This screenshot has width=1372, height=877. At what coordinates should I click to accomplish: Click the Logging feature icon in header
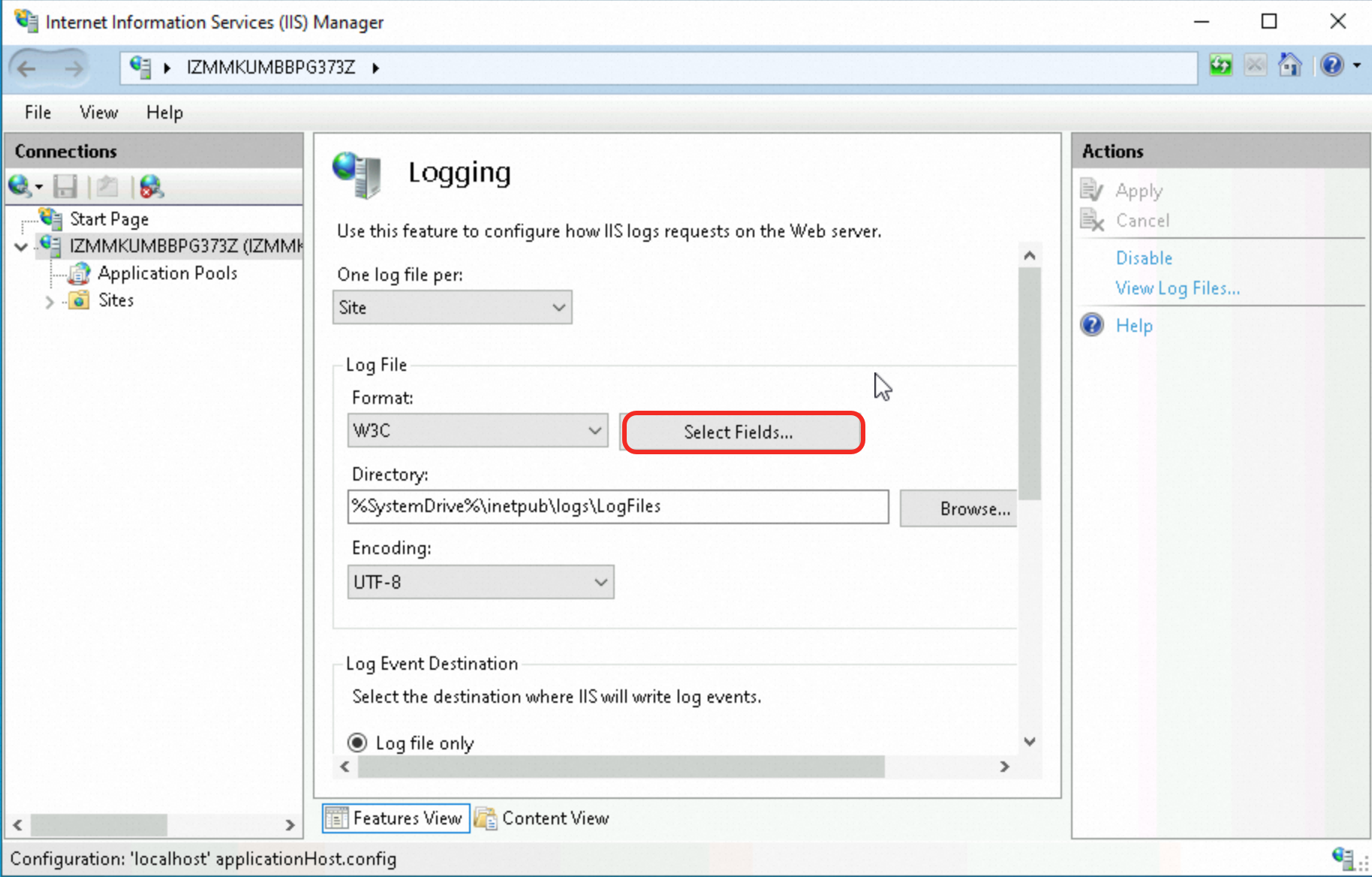[x=357, y=174]
